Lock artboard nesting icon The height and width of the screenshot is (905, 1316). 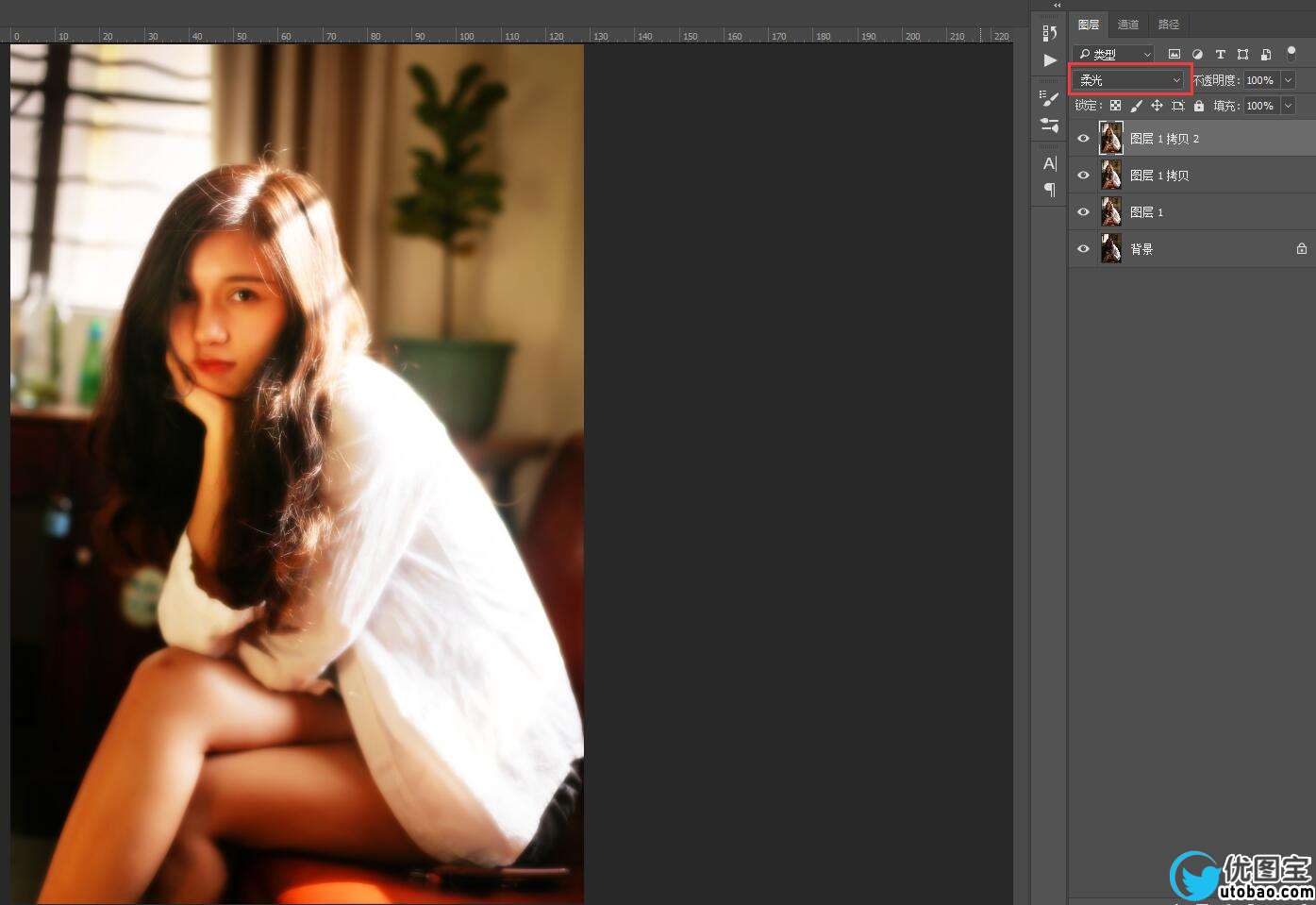click(x=1178, y=106)
